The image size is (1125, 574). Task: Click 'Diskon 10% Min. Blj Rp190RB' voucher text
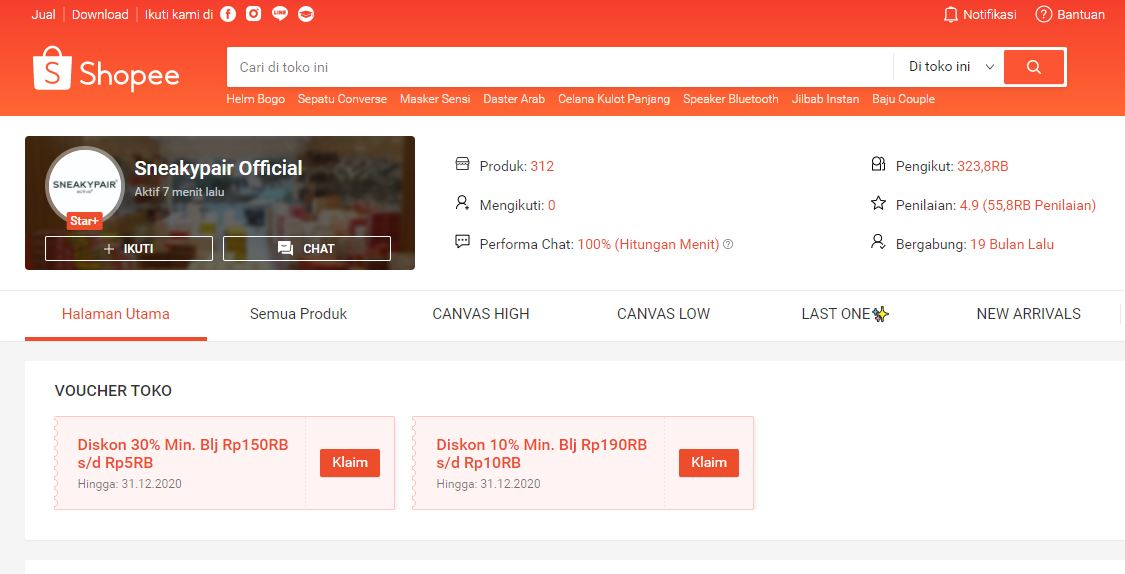coord(542,445)
